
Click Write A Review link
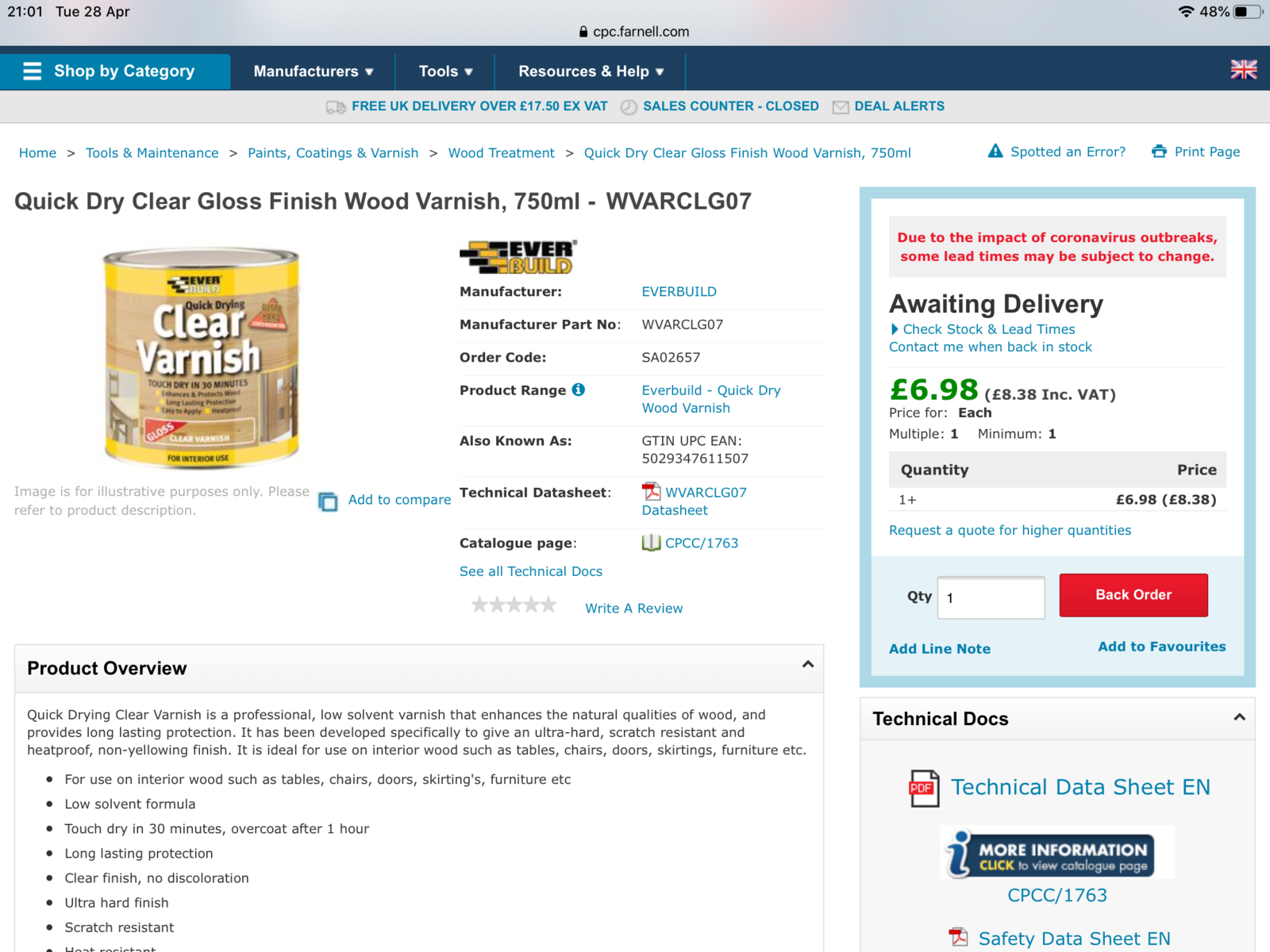point(633,608)
